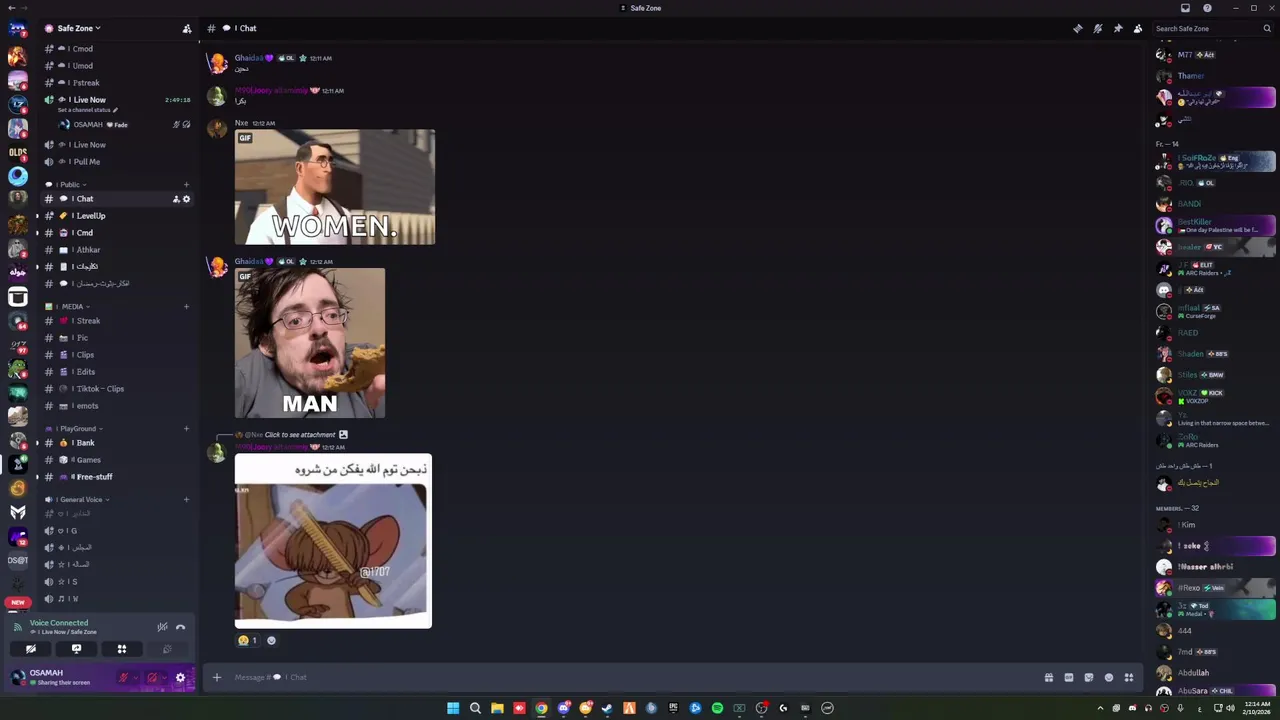Open the sticker picker
1280x720 pixels.
[1088, 677]
